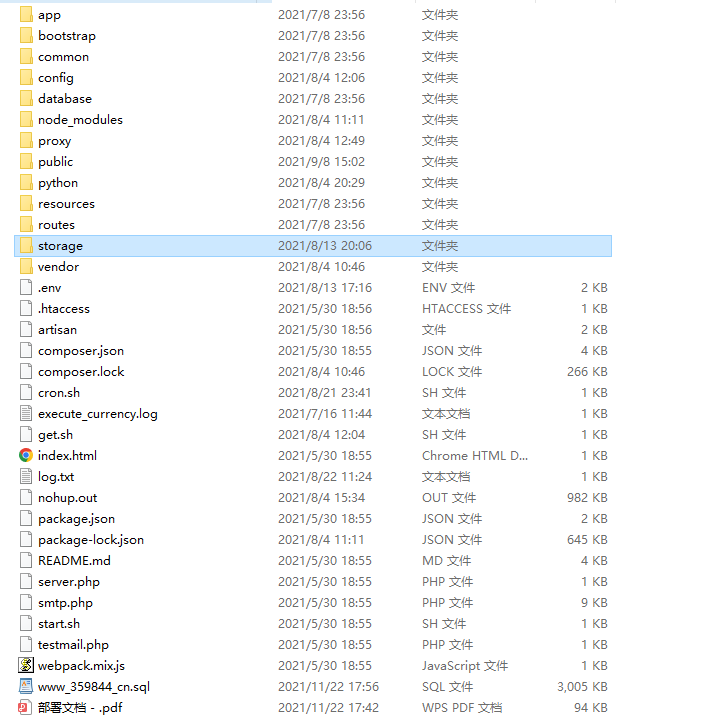Click the bootstrap folder icon
Image resolution: width=705 pixels, height=723 pixels.
point(26,36)
